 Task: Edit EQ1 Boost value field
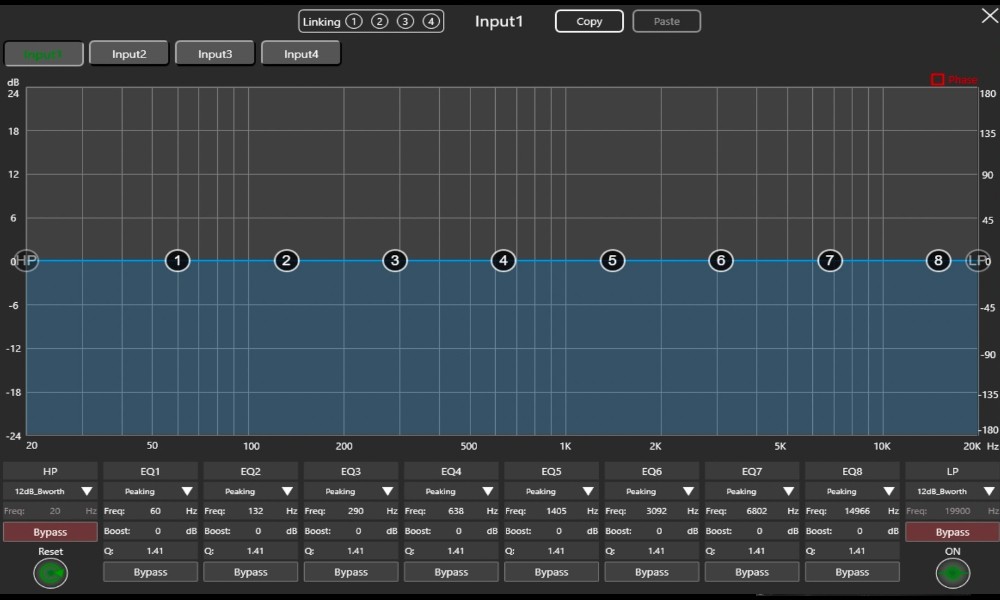pos(158,530)
